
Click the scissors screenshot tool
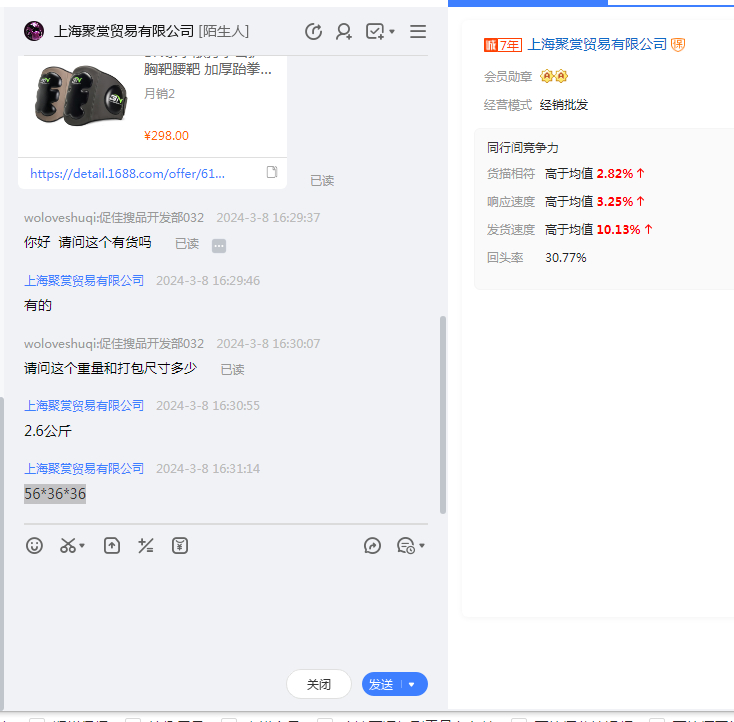(x=68, y=546)
